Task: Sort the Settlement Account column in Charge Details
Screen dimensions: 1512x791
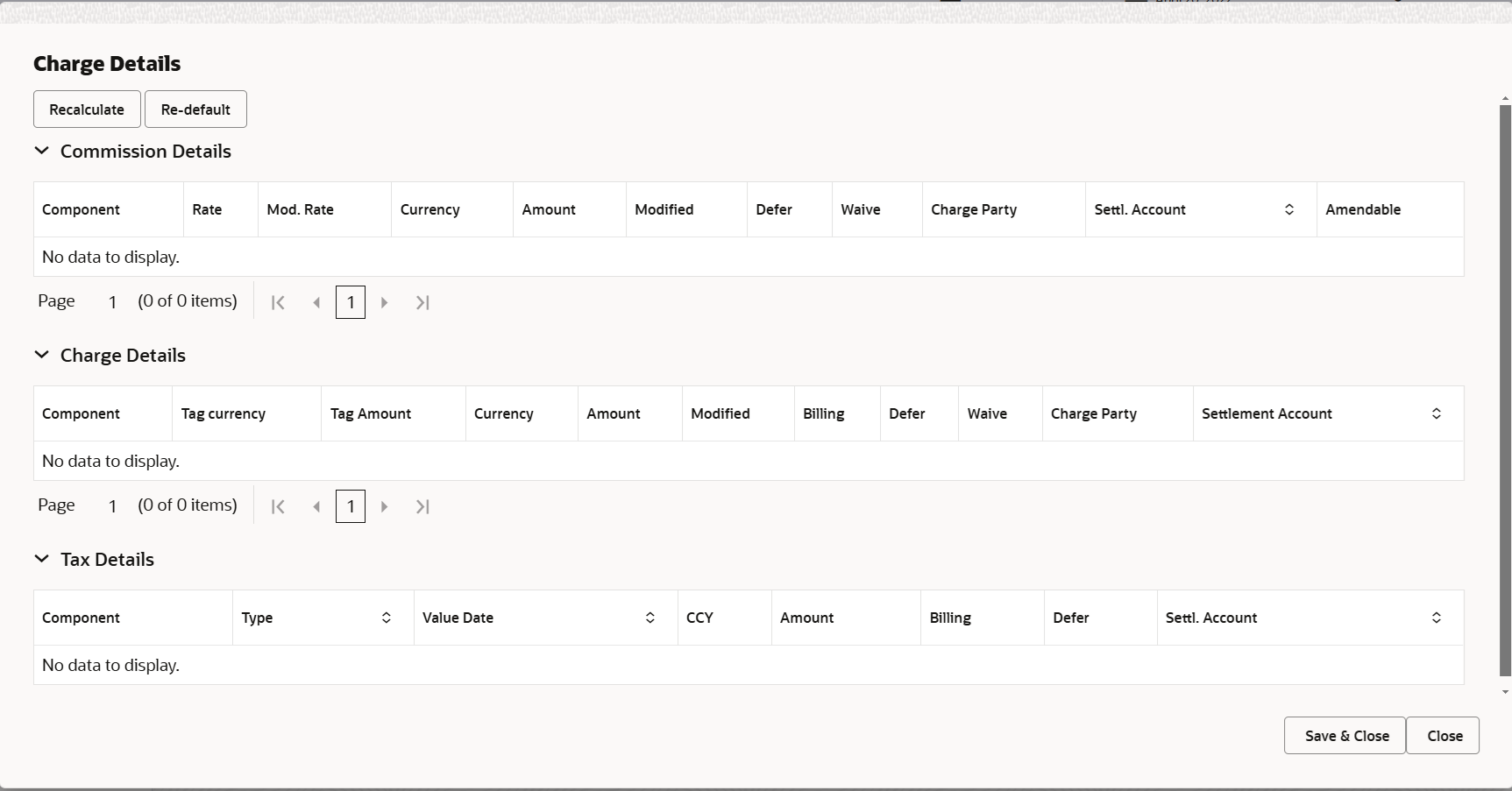Action: coord(1435,413)
